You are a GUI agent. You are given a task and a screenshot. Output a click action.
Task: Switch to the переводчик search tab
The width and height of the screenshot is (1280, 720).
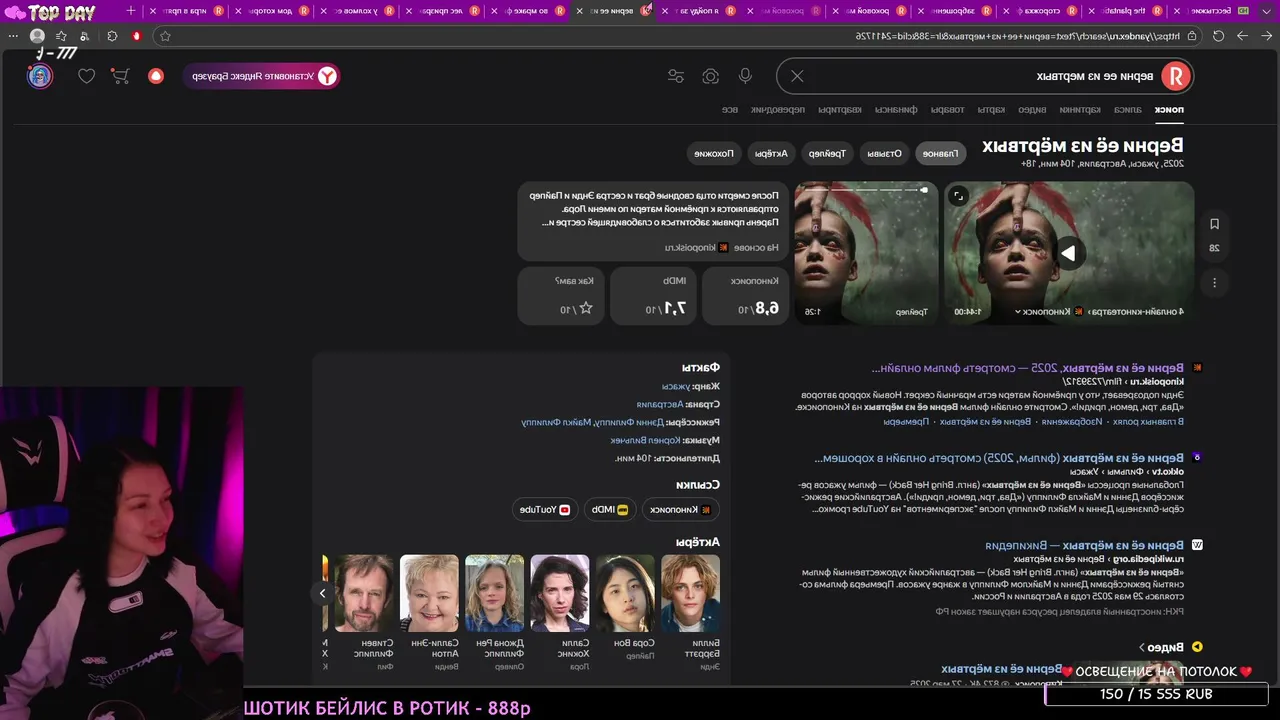click(779, 110)
